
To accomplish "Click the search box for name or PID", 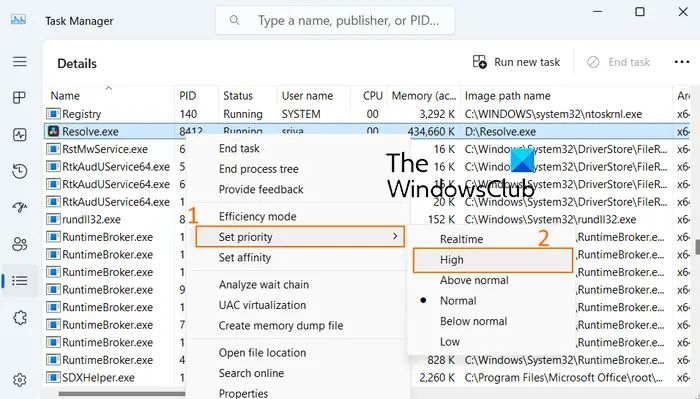I will point(335,20).
